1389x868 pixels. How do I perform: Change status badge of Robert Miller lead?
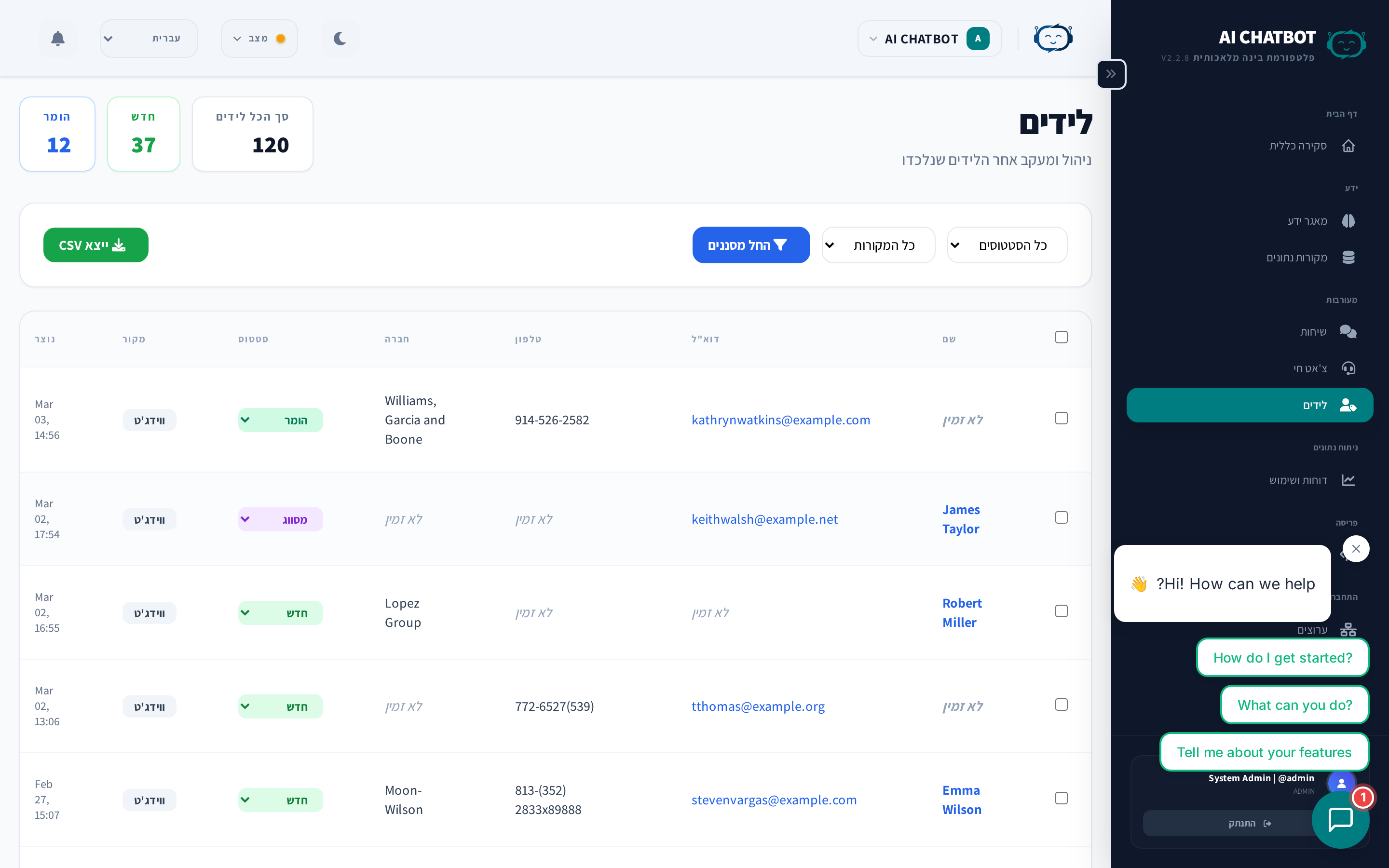click(280, 613)
